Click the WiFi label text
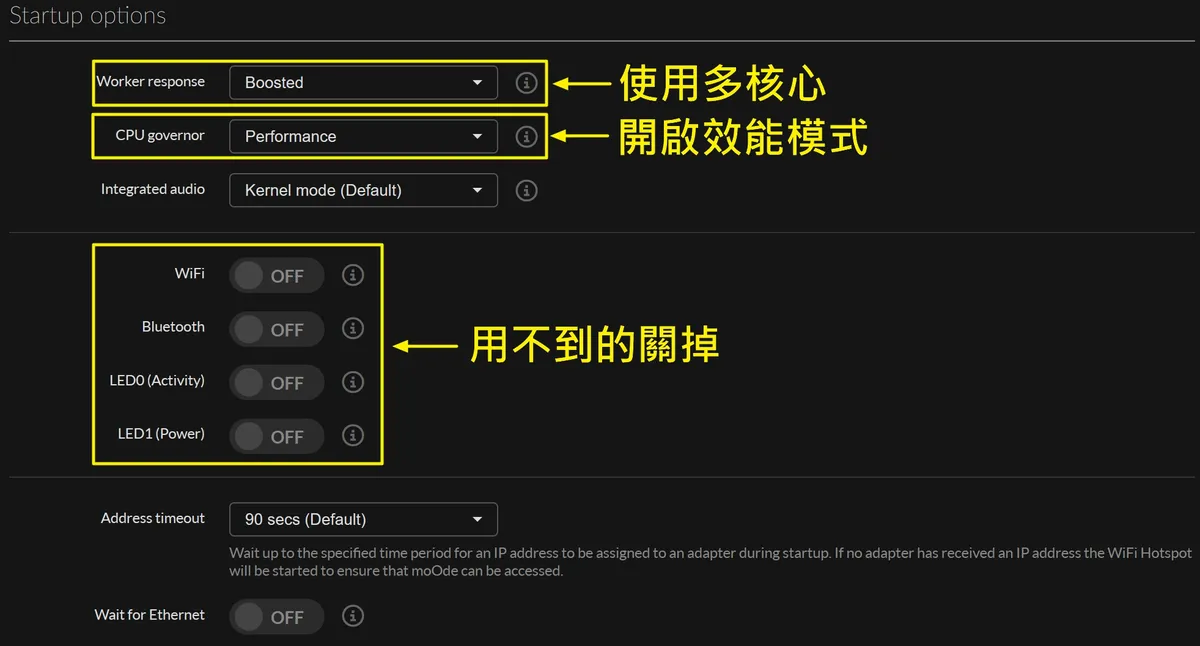 pos(190,273)
